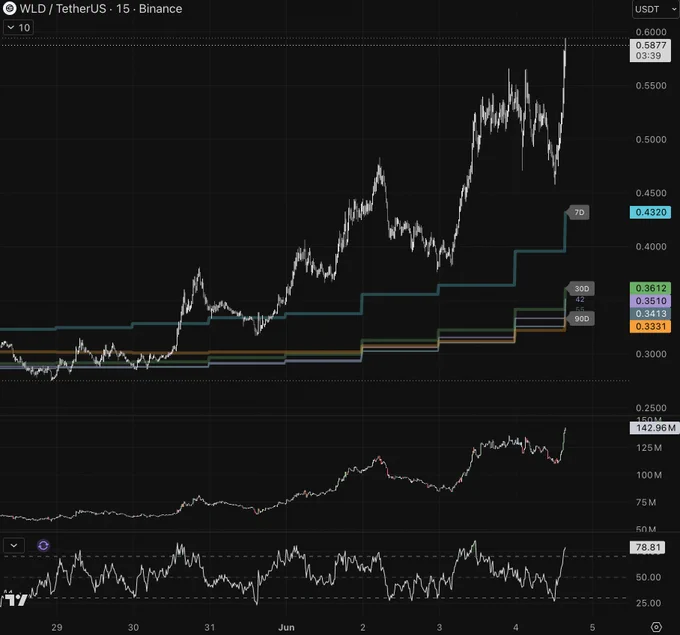Viewport: 680px width, 635px height.
Task: Select the 90D line label tag
Action: point(581,319)
